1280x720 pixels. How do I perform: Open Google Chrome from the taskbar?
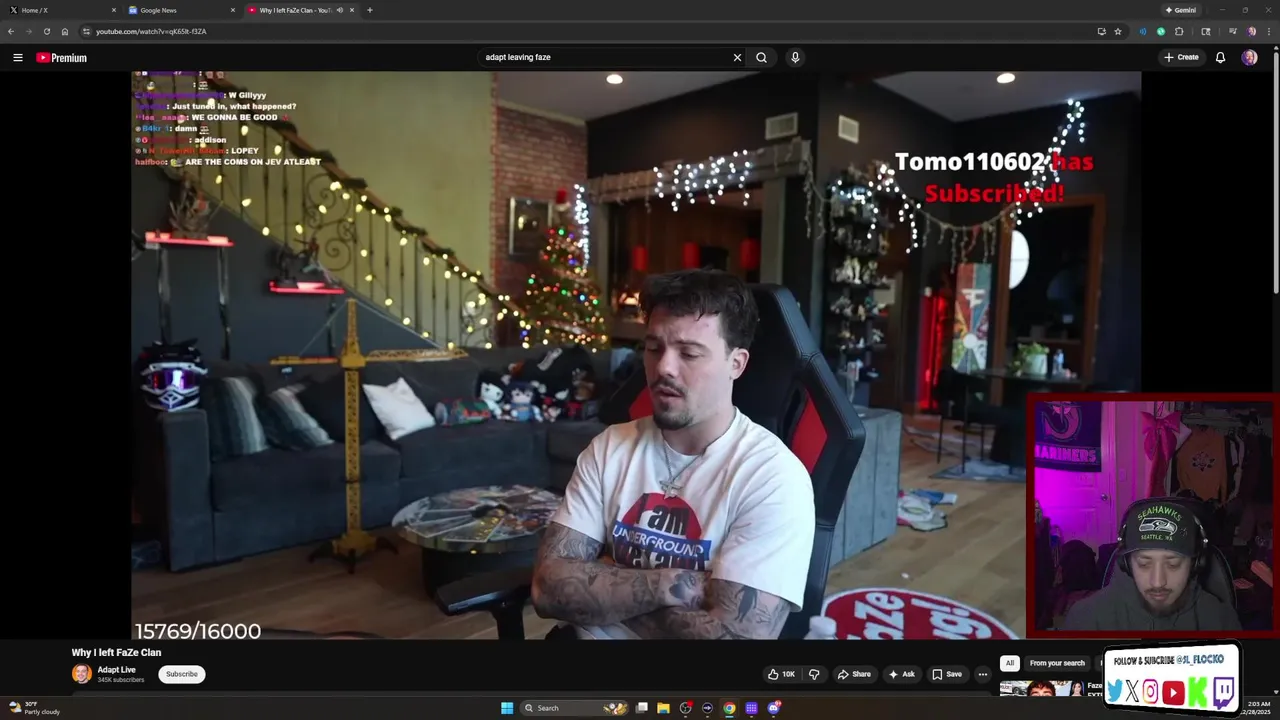(729, 708)
